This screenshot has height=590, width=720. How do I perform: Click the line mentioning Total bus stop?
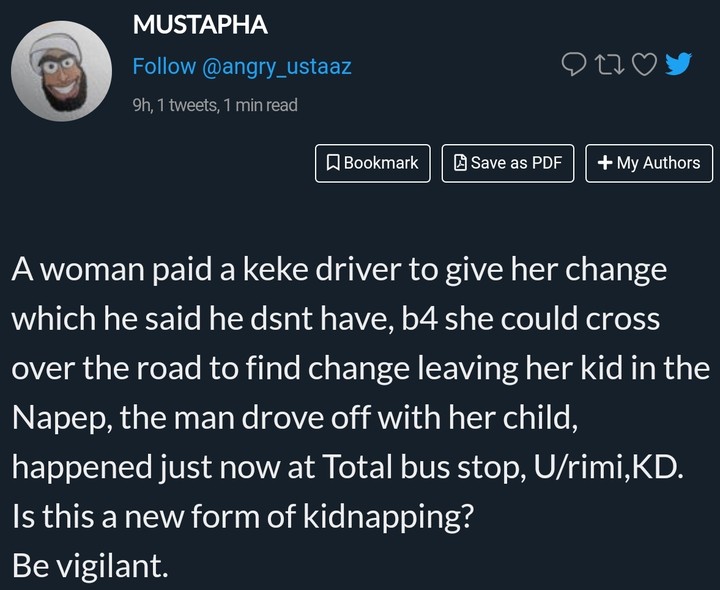click(346, 468)
